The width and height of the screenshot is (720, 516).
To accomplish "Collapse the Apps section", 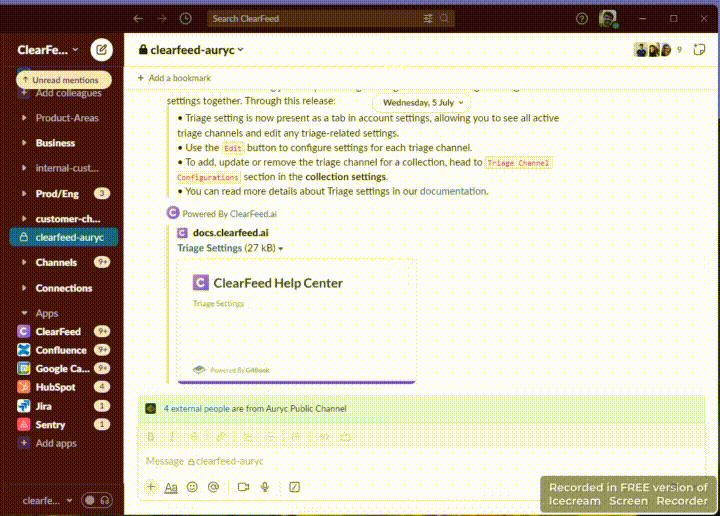I will pyautogui.click(x=24, y=313).
